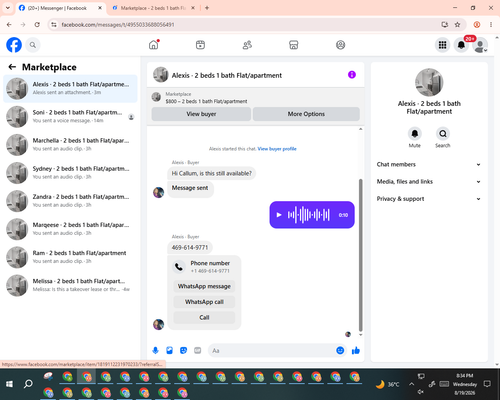500x400 pixels.
Task: Switch to the Marketplace browser tab
Action: coord(153,8)
